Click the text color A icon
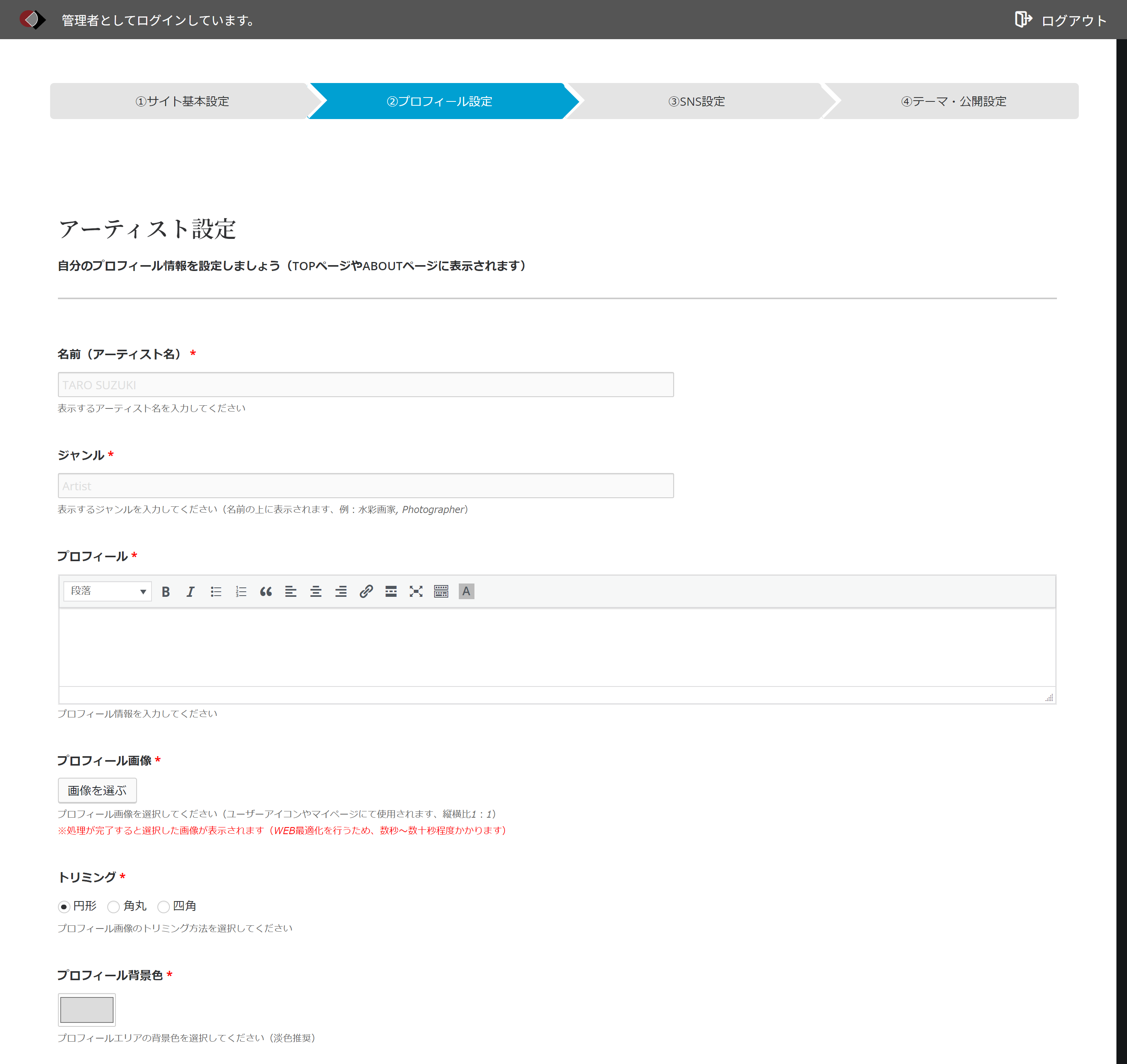The width and height of the screenshot is (1127, 1064). [466, 592]
